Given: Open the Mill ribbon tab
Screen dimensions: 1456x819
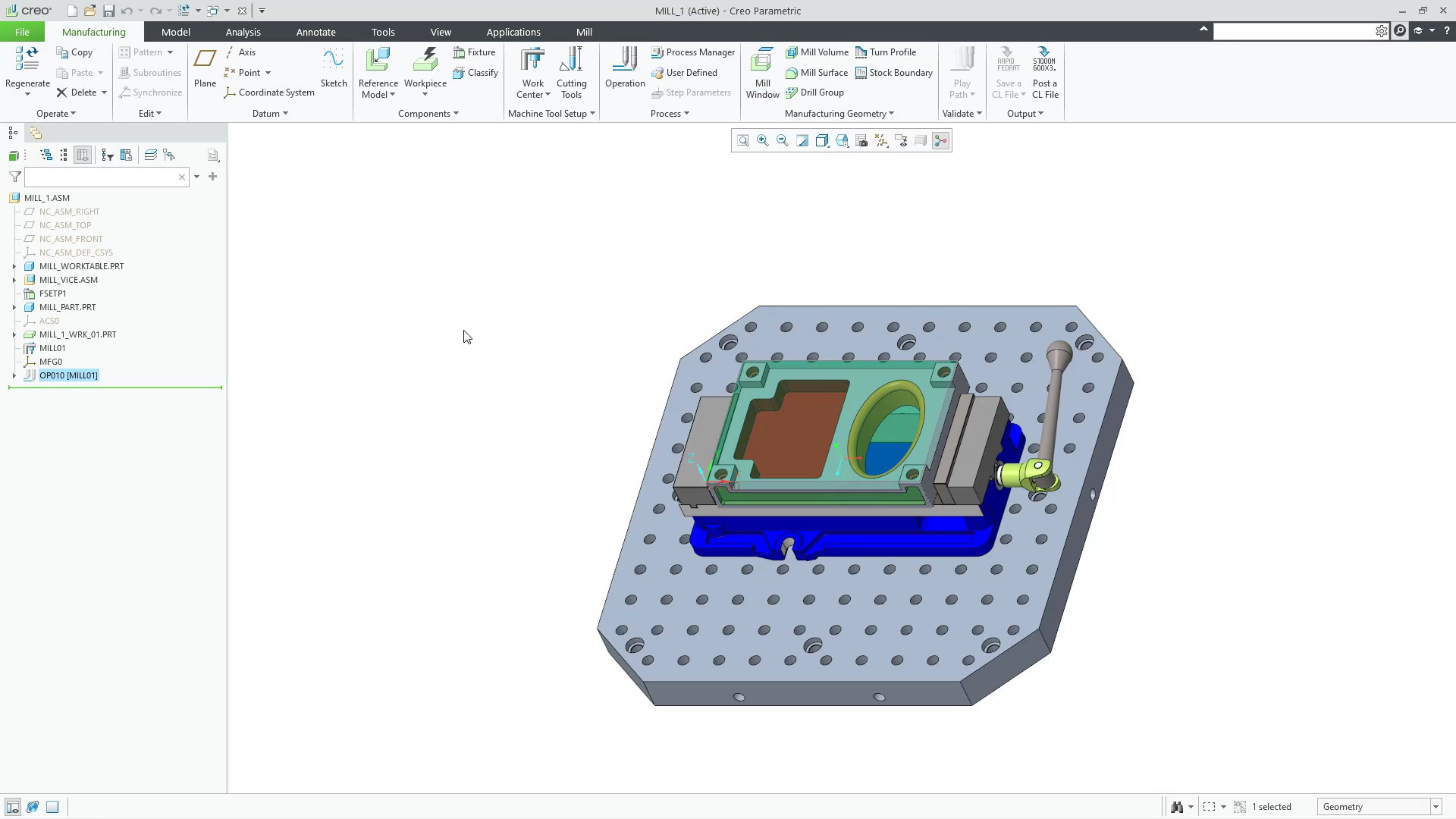Looking at the screenshot, I should coord(584,32).
